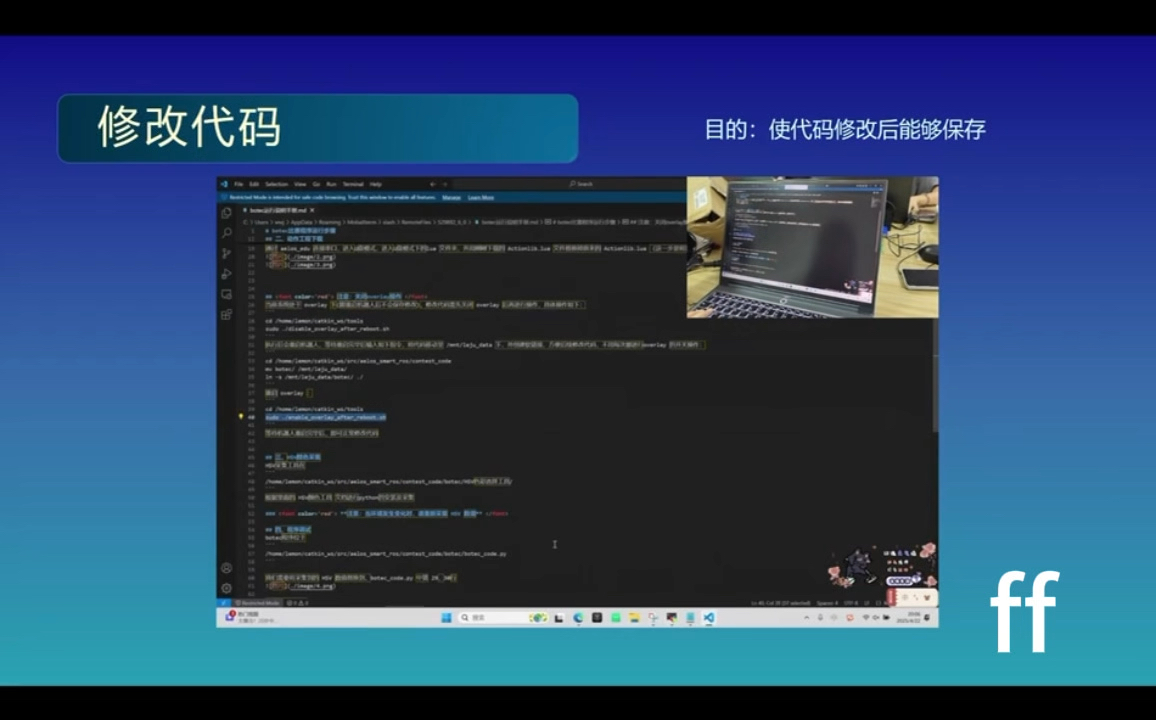Open the Edit menu

coord(254,184)
